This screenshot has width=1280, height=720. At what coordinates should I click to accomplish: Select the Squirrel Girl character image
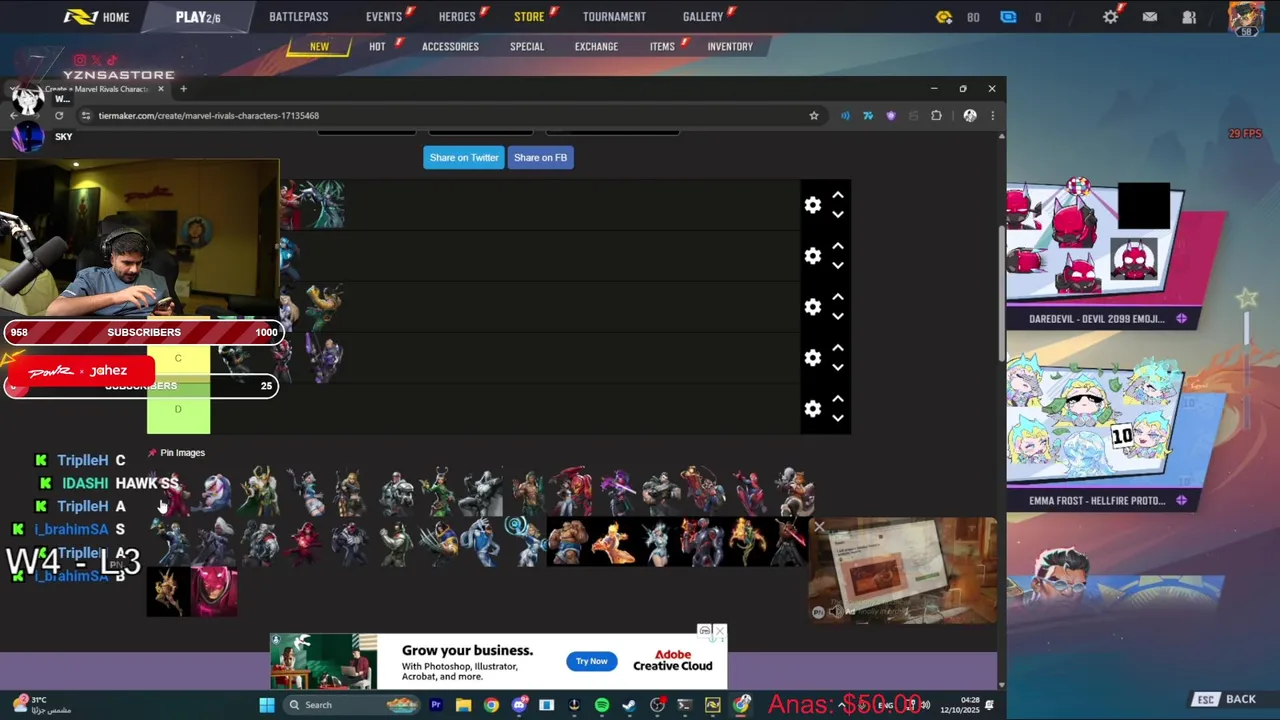[x=796, y=493]
